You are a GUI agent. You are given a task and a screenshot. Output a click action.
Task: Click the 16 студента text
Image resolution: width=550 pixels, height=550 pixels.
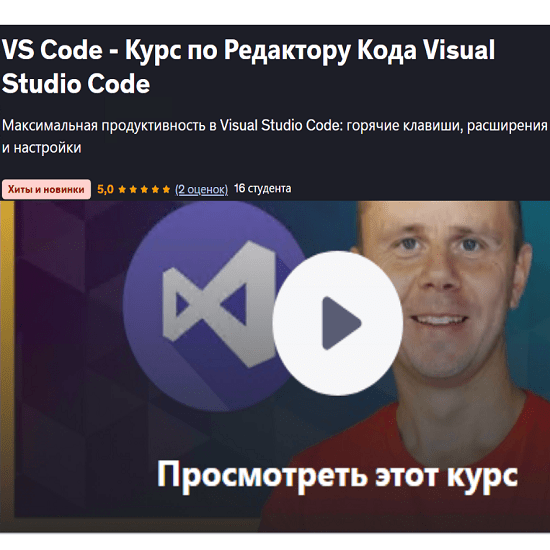tap(262, 189)
